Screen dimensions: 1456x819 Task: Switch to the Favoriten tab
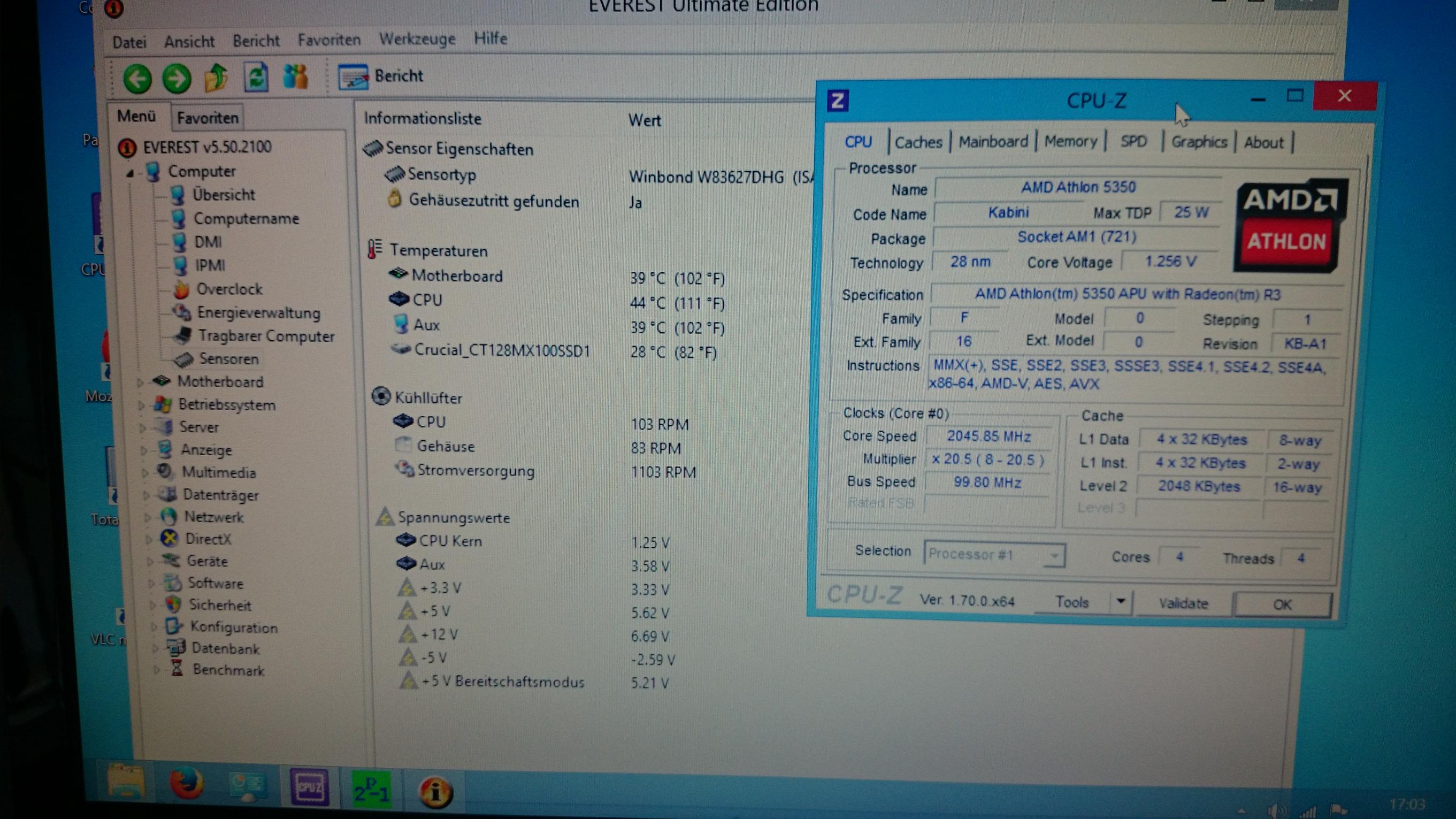click(x=208, y=118)
